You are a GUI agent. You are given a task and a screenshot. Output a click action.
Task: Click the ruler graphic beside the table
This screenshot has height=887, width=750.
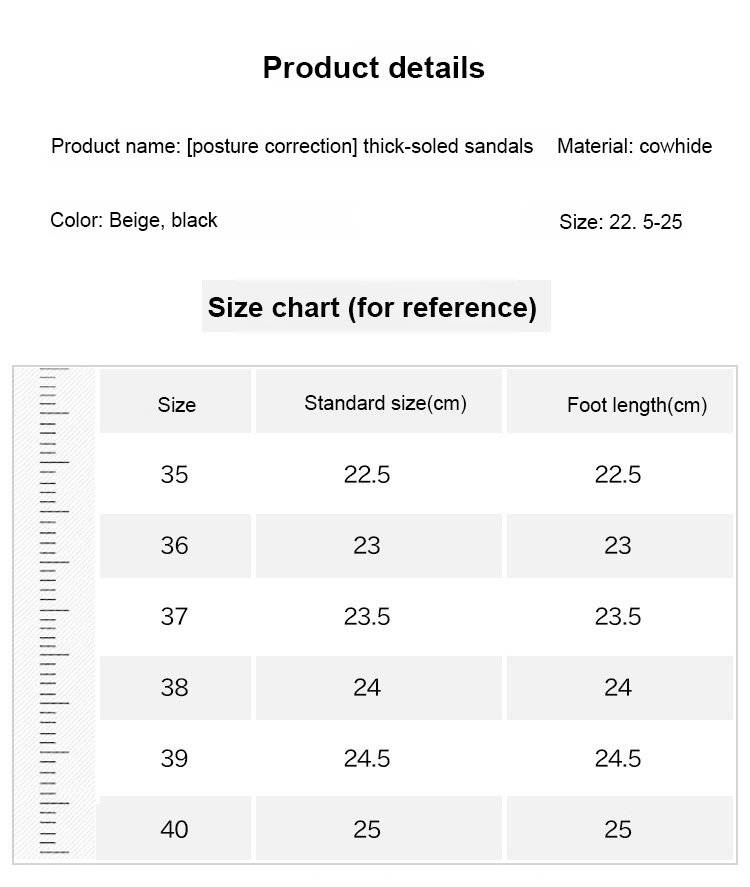coord(54,613)
